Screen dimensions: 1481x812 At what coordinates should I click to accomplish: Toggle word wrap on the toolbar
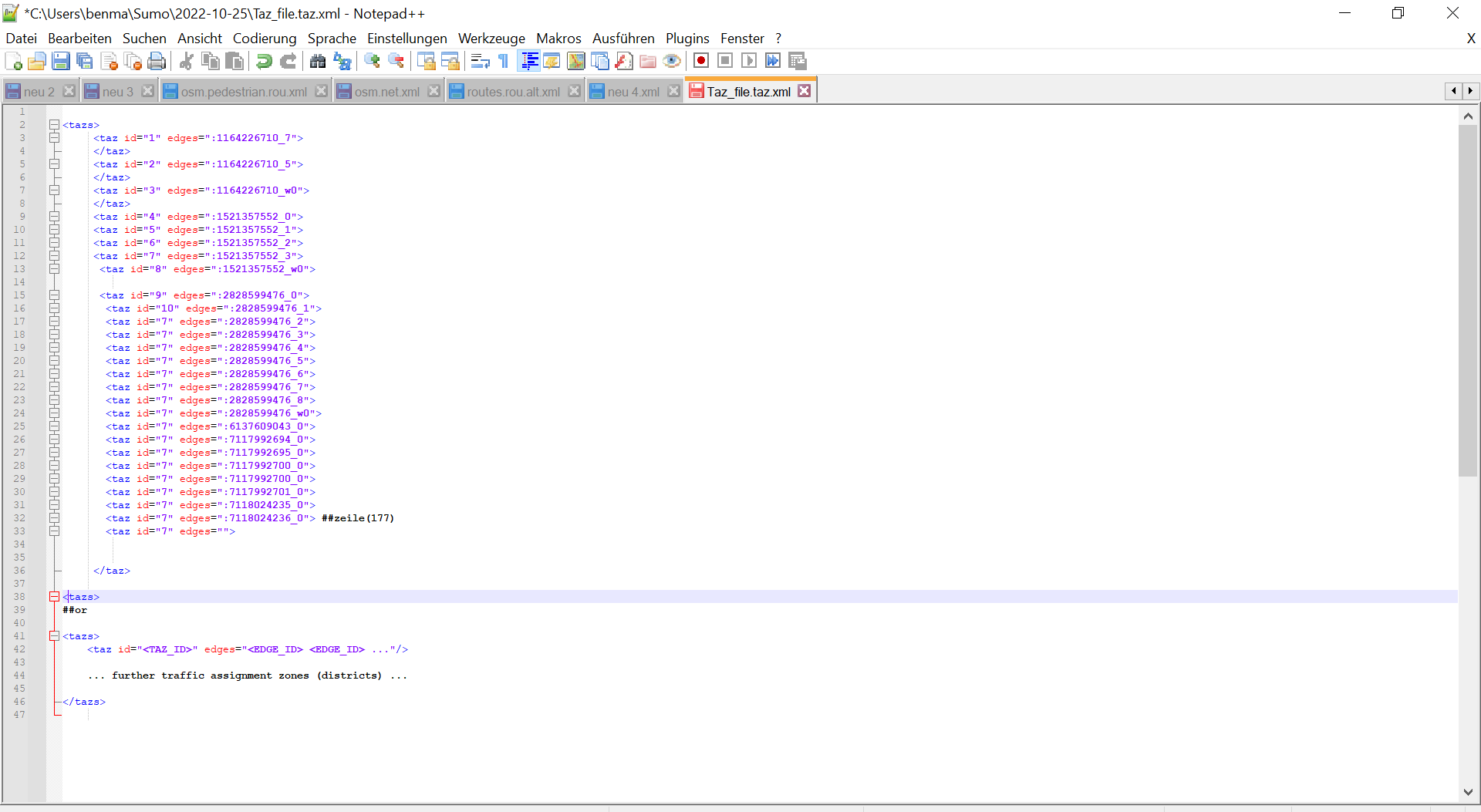pos(480,61)
